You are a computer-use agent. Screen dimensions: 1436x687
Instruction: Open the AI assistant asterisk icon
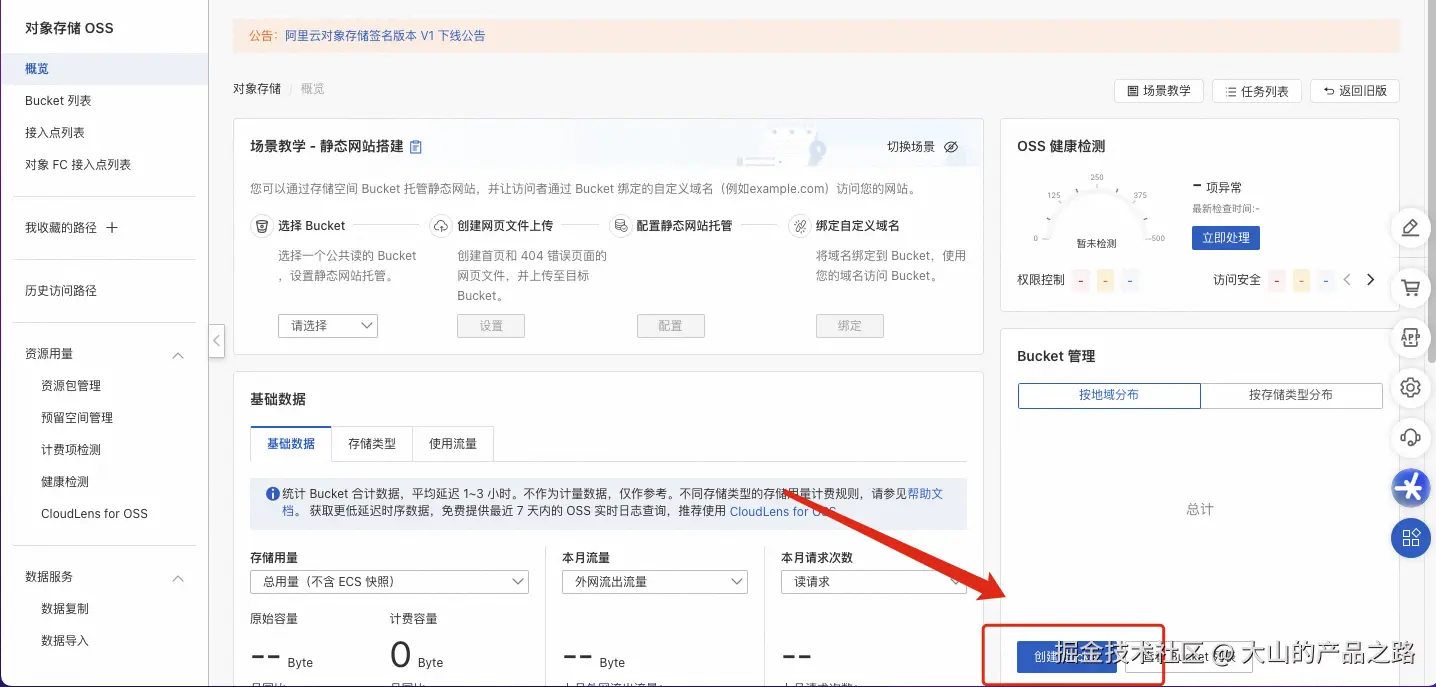point(1411,488)
